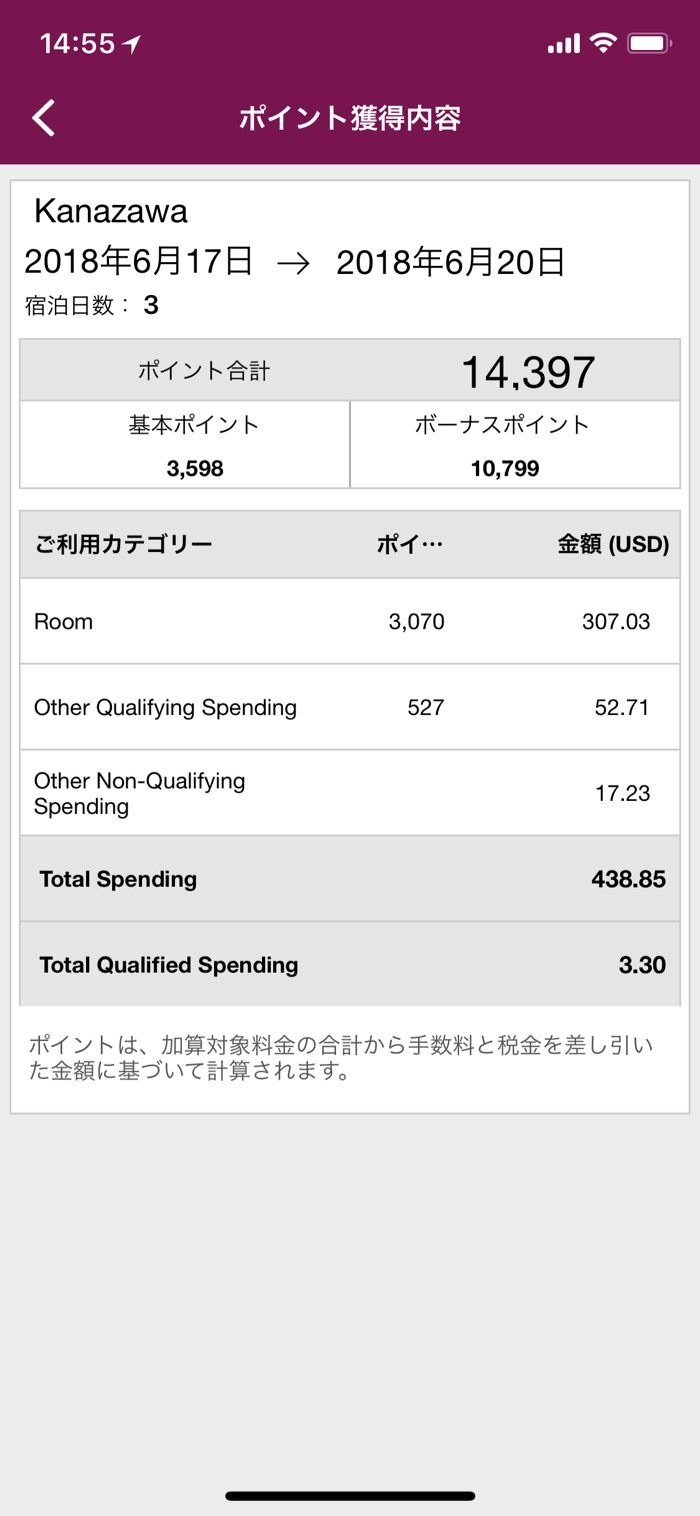The width and height of the screenshot is (700, 1516).
Task: Tap the back arrow icon
Action: click(43, 118)
